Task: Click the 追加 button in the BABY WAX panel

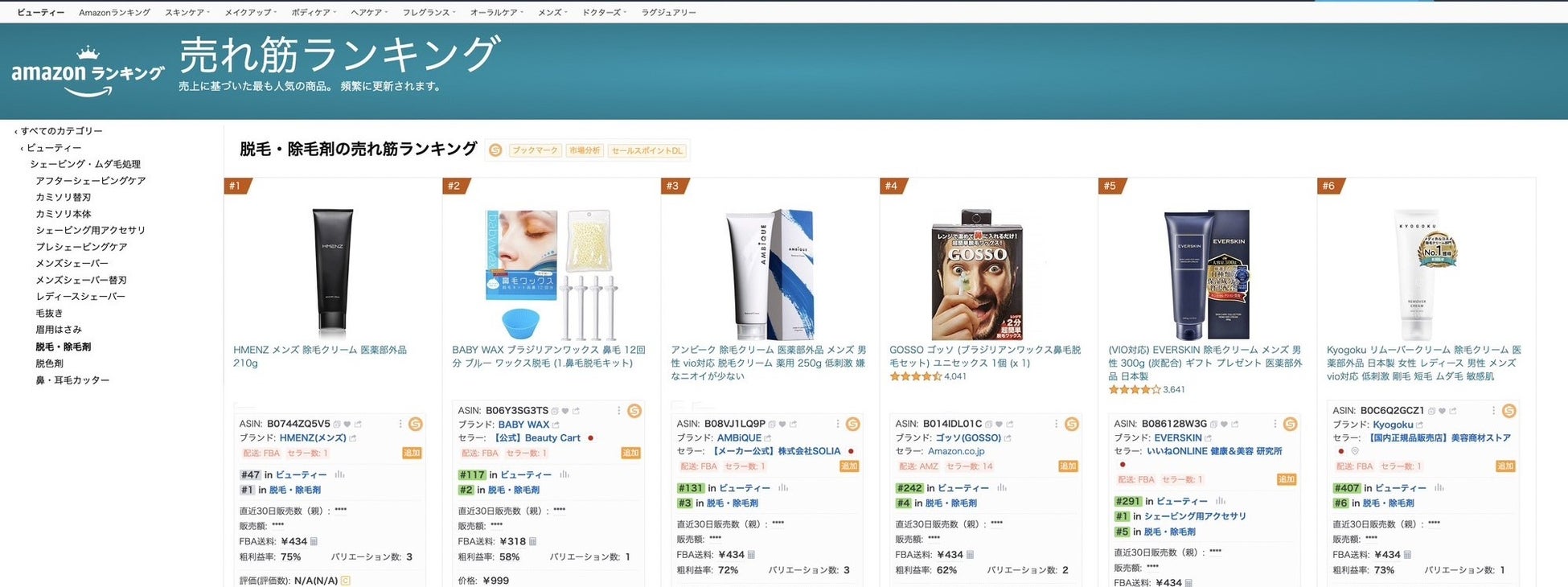Action: pos(630,453)
